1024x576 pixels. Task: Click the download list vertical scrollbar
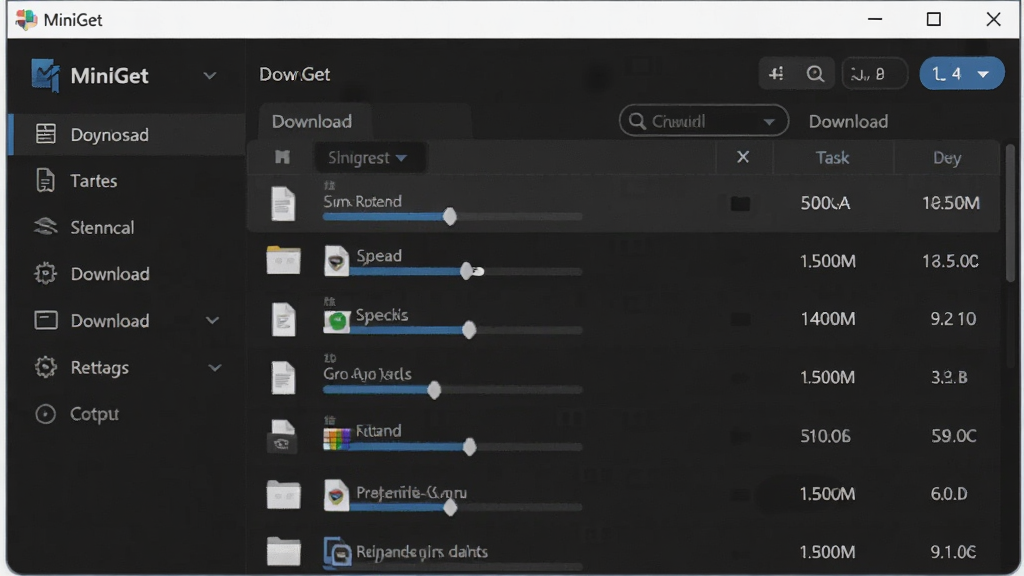(1010, 212)
